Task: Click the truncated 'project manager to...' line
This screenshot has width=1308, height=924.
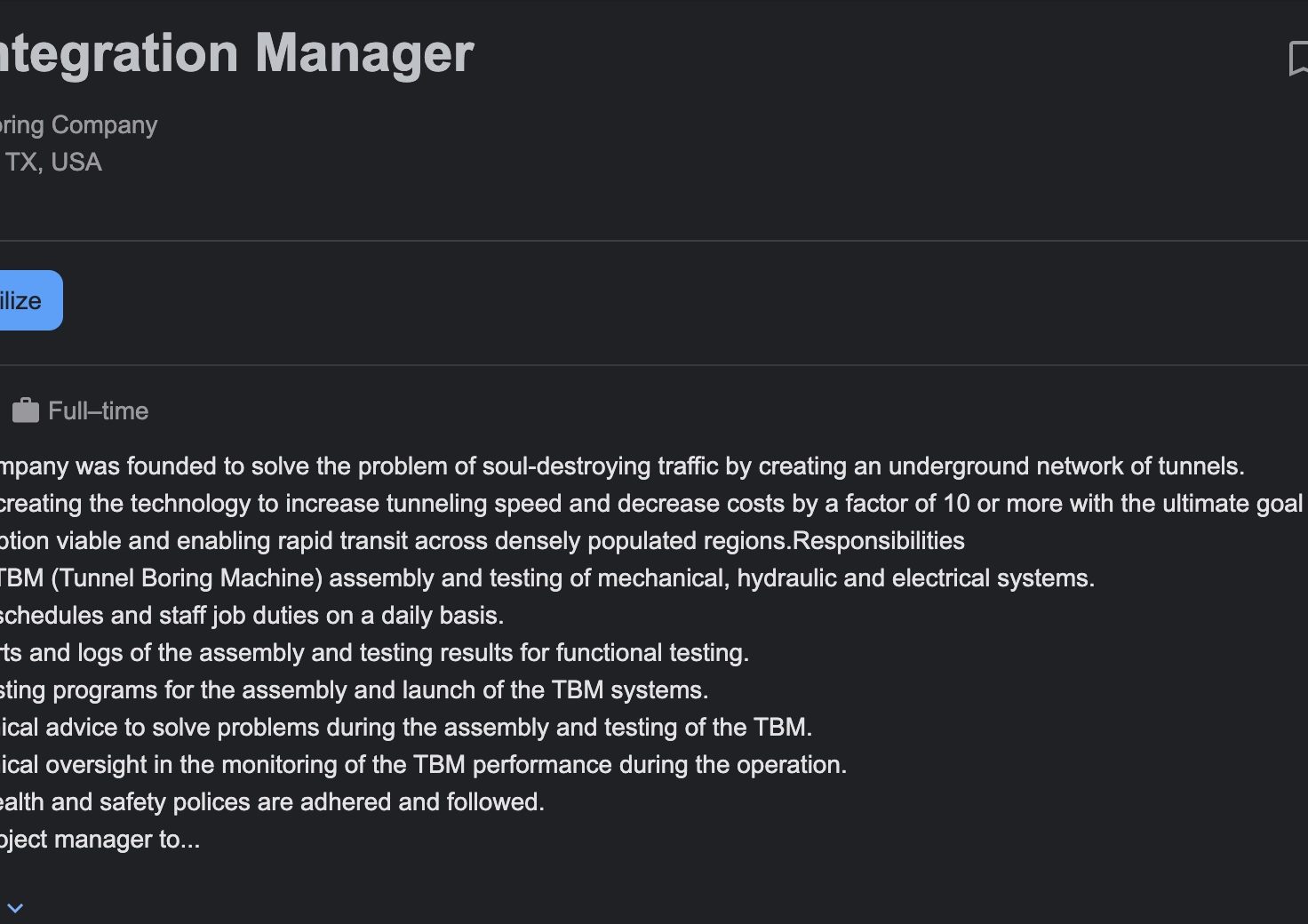Action: point(100,839)
